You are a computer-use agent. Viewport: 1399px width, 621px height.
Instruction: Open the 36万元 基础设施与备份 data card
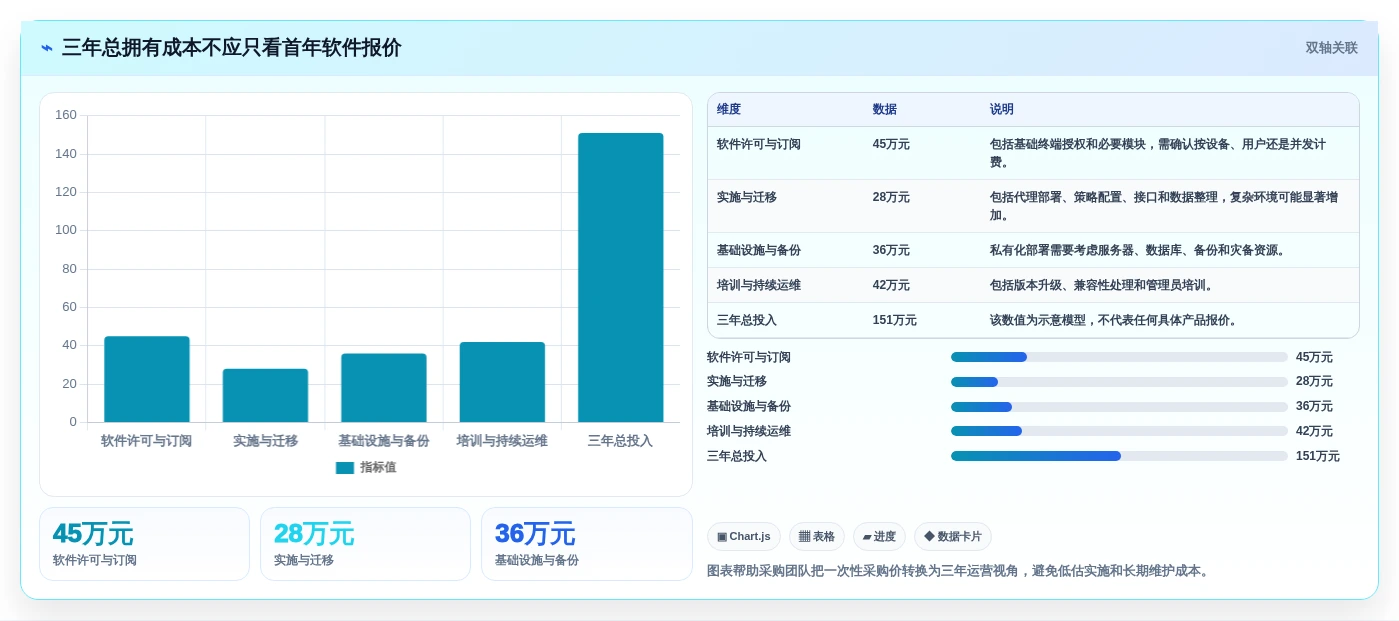587,544
